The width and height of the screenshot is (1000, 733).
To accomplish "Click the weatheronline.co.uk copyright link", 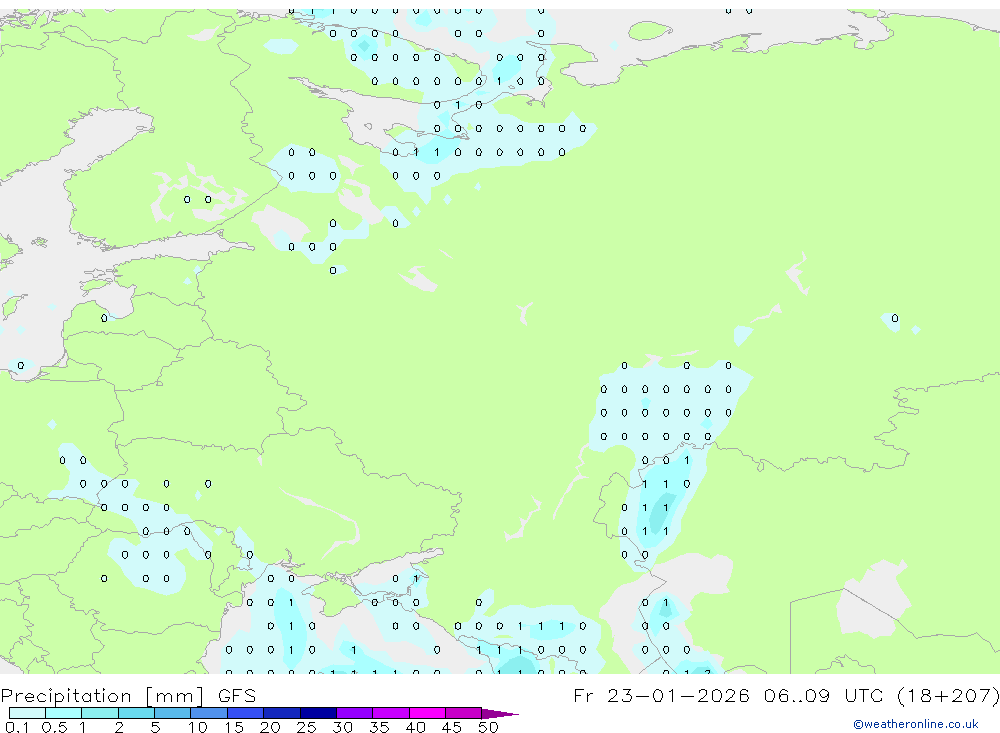I will (x=916, y=724).
